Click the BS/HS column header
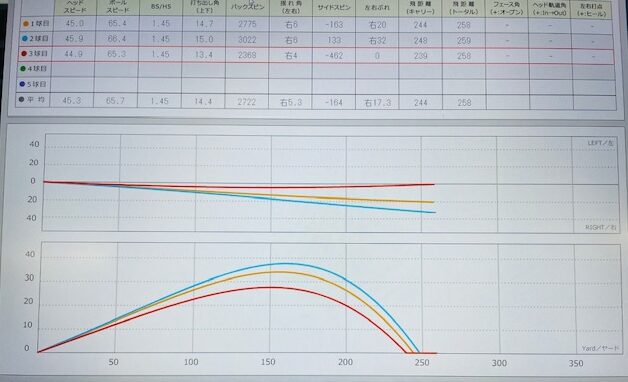The image size is (628, 382). [x=161, y=7]
